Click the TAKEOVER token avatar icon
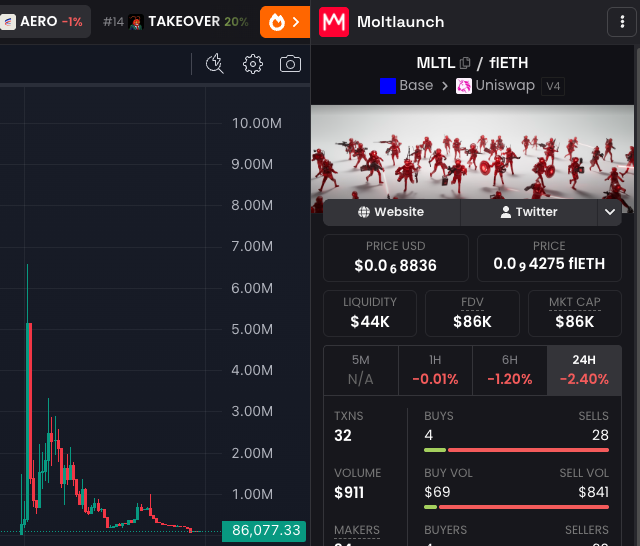 (136, 22)
